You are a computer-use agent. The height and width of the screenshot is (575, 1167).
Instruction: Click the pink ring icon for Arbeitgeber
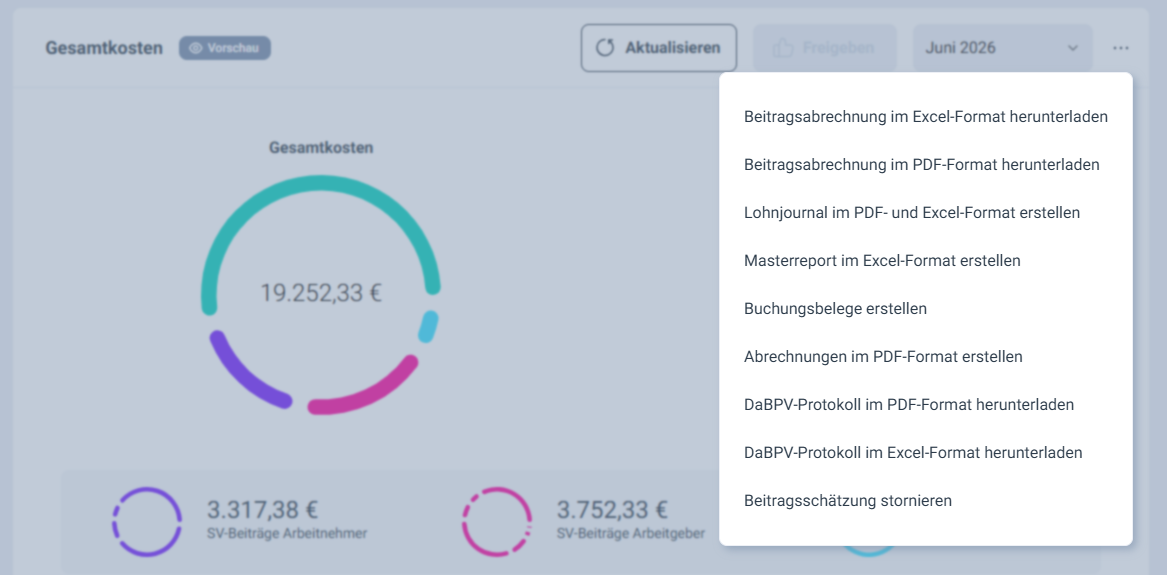[497, 521]
